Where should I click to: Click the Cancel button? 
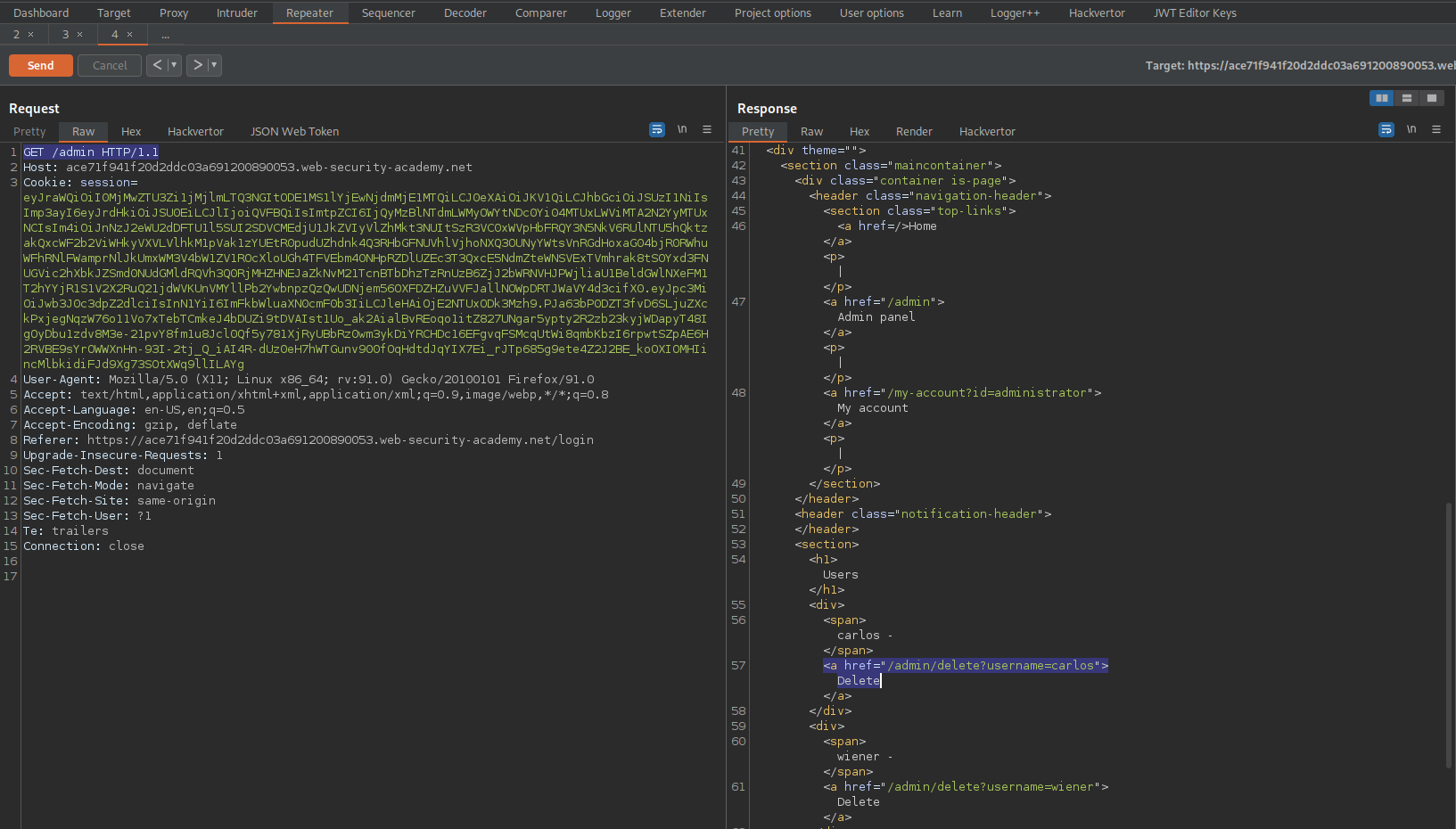[x=110, y=65]
